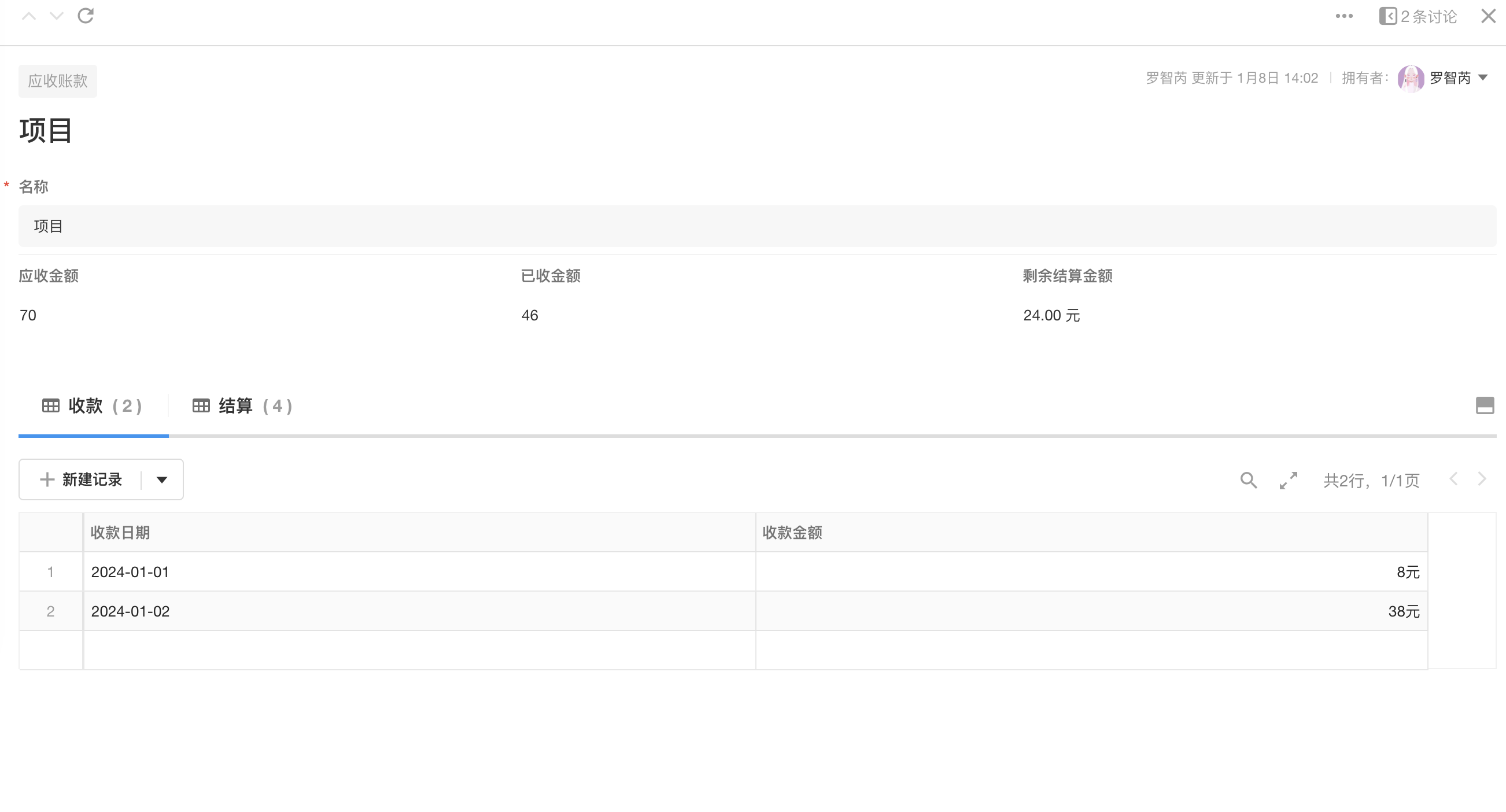Expand the sub-table to full screen
1506x812 pixels.
[1288, 481]
